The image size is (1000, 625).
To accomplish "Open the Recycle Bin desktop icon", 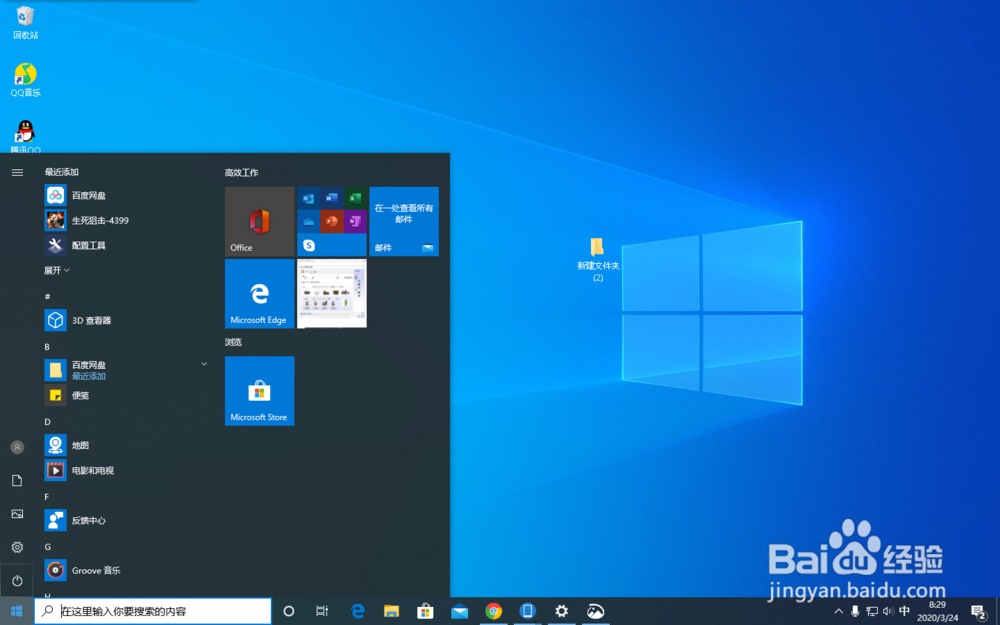I will pyautogui.click(x=26, y=22).
